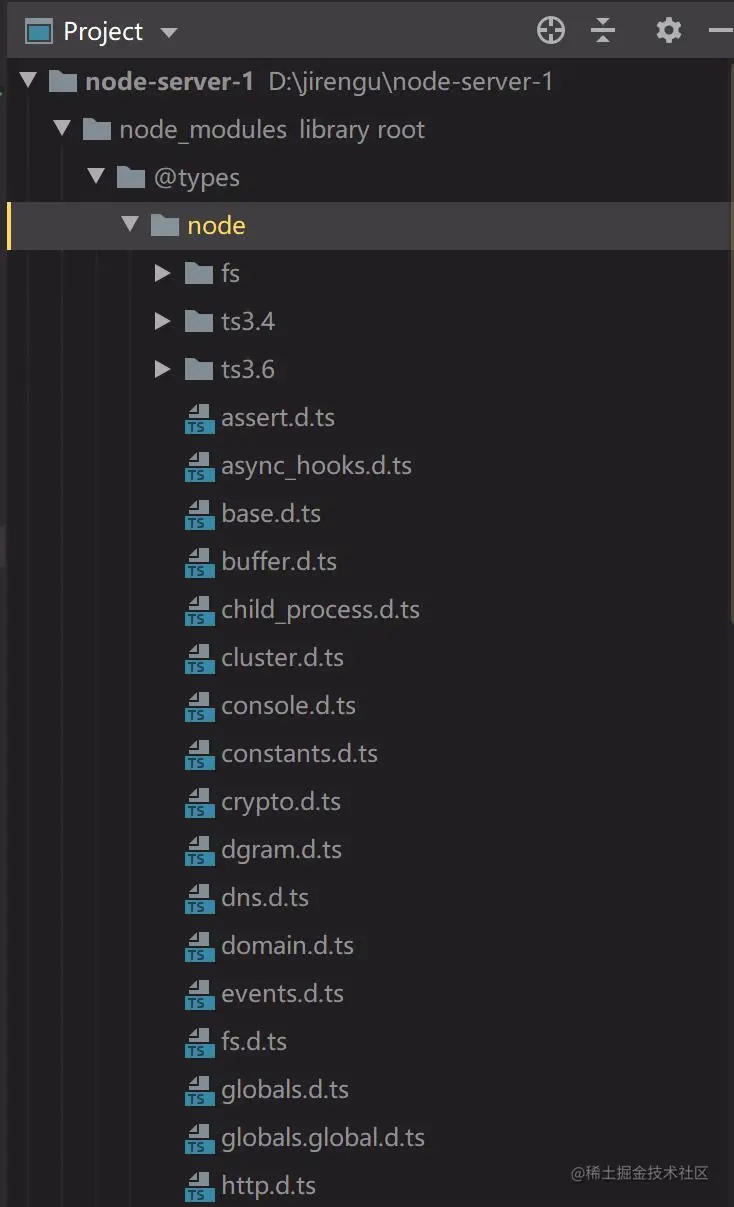Image resolution: width=734 pixels, height=1207 pixels.
Task: Select globals.global.d.ts in tree
Action: [x=322, y=1138]
